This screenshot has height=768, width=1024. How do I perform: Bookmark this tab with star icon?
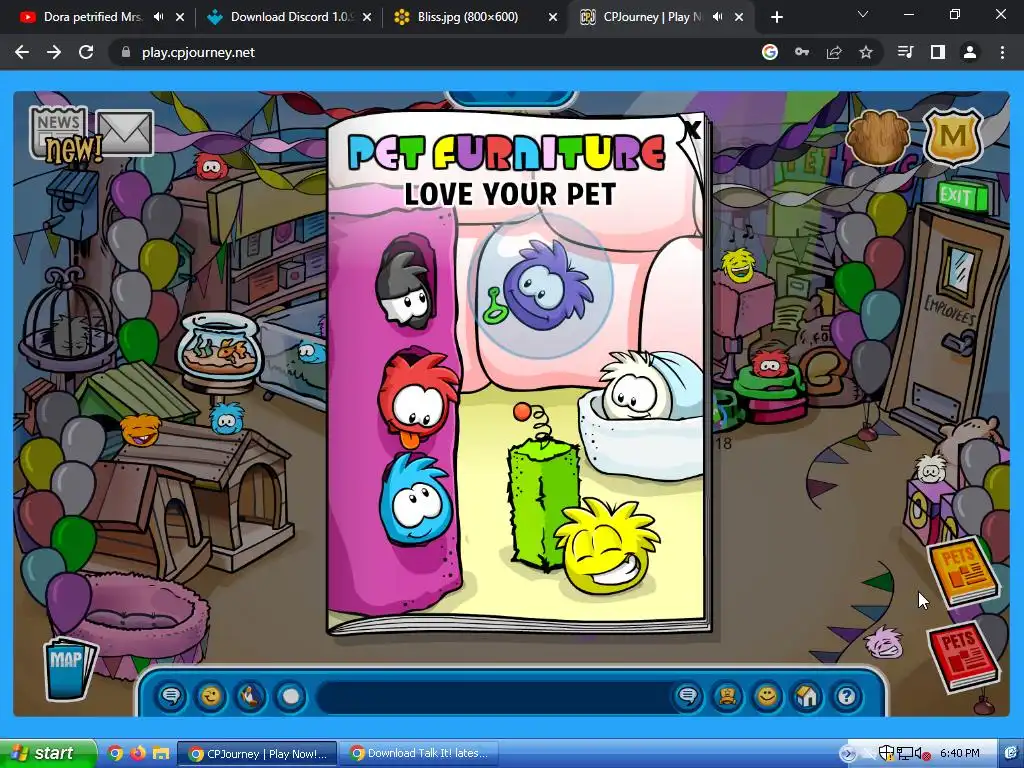(866, 52)
